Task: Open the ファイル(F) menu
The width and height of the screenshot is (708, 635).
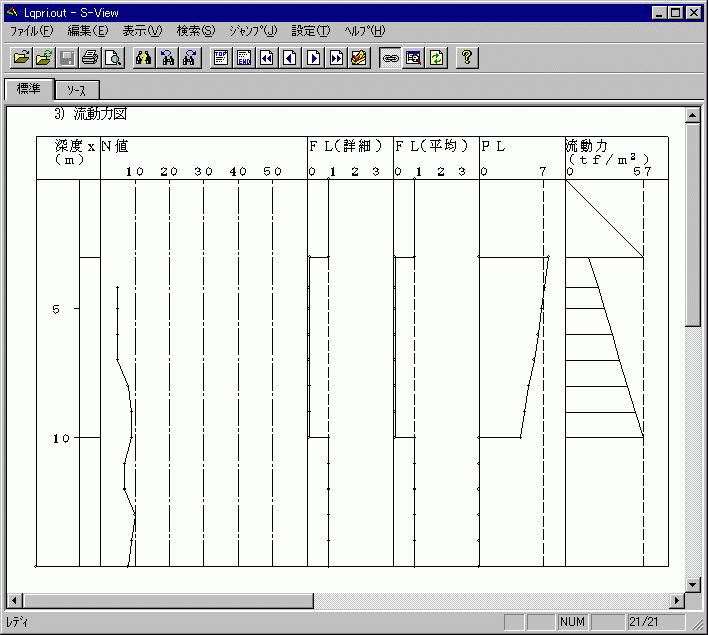Action: tap(31, 31)
